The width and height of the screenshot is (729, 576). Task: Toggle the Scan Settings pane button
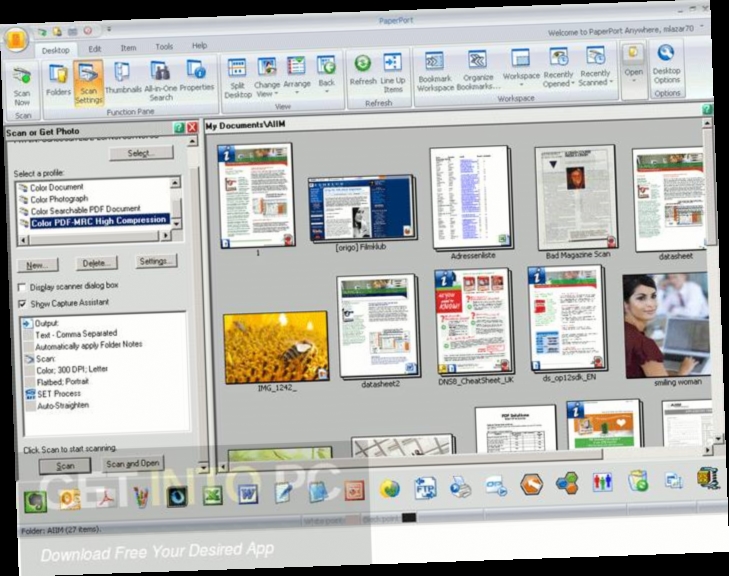[88, 84]
